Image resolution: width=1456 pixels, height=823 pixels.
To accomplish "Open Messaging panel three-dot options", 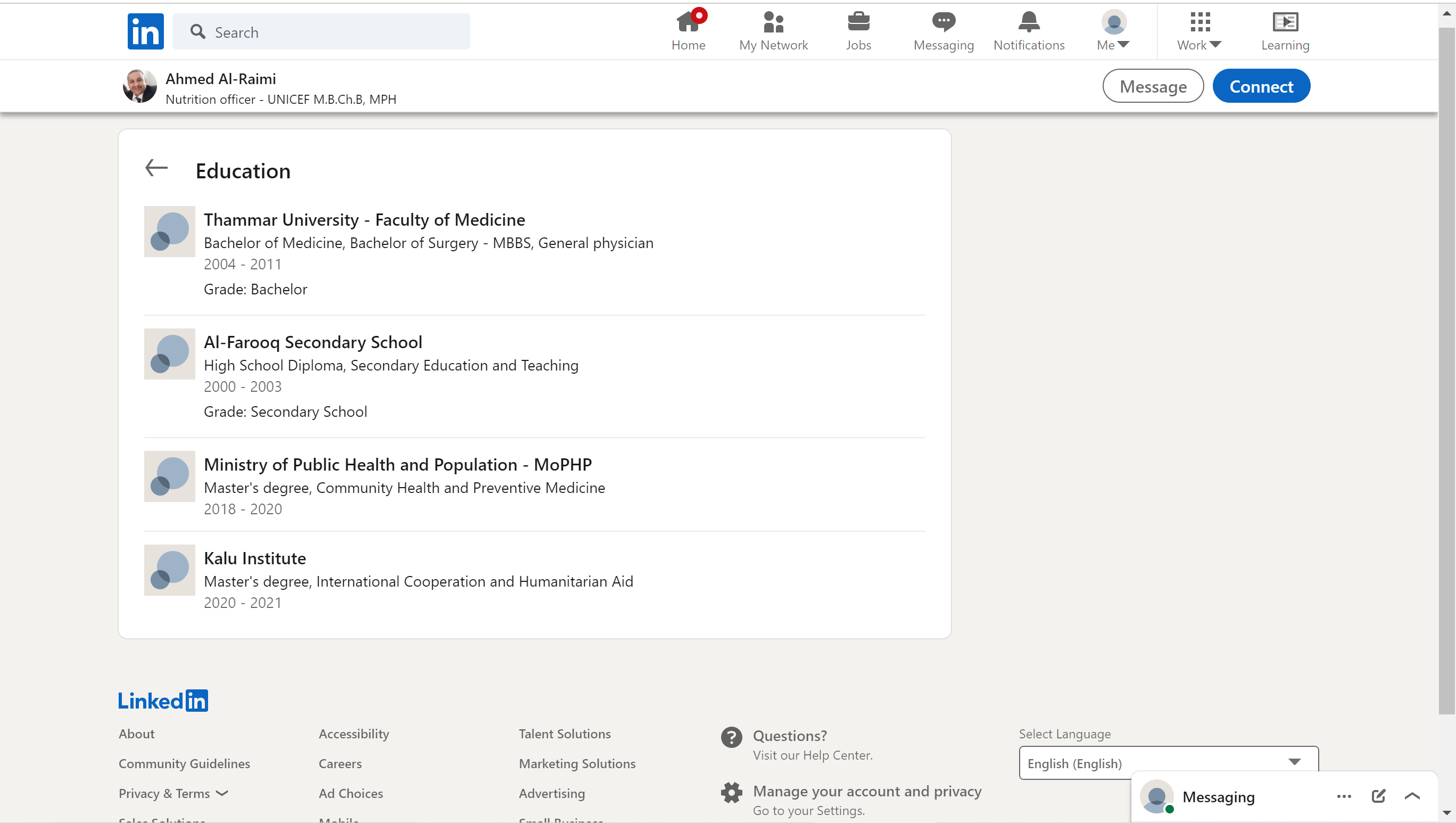I will [1344, 796].
